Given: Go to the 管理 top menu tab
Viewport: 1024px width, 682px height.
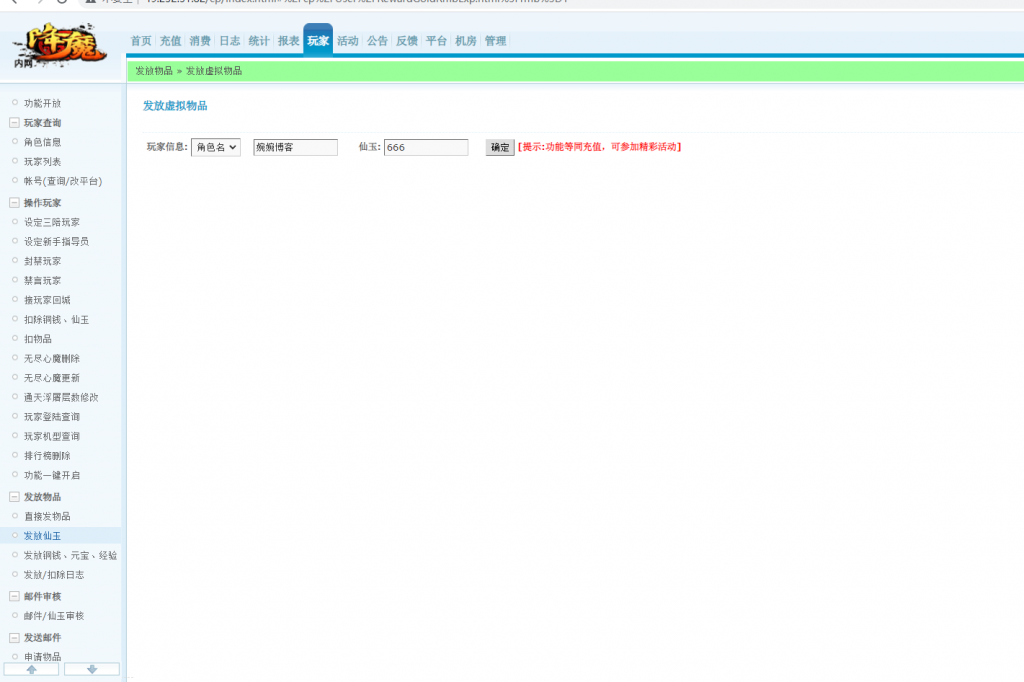Looking at the screenshot, I should [x=495, y=41].
